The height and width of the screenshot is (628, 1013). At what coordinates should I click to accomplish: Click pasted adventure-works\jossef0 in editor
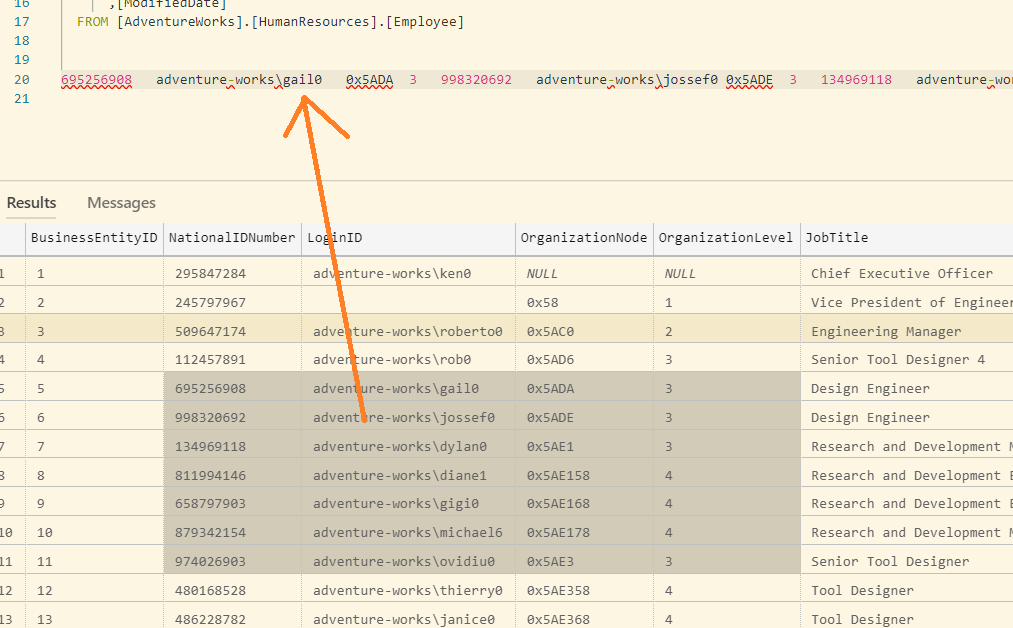pyautogui.click(x=627, y=79)
